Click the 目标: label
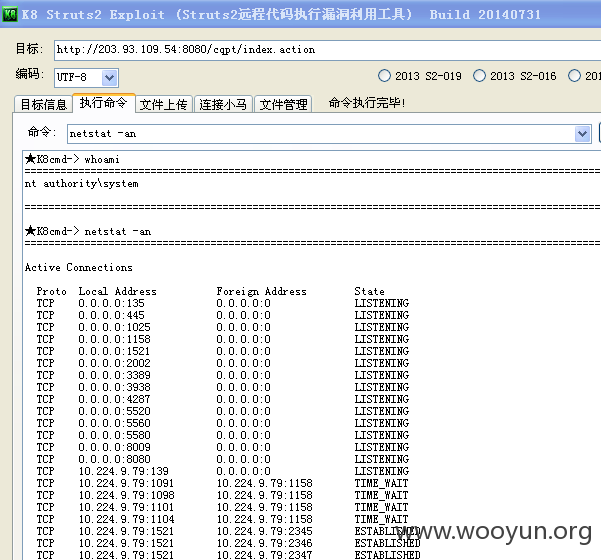 30,49
